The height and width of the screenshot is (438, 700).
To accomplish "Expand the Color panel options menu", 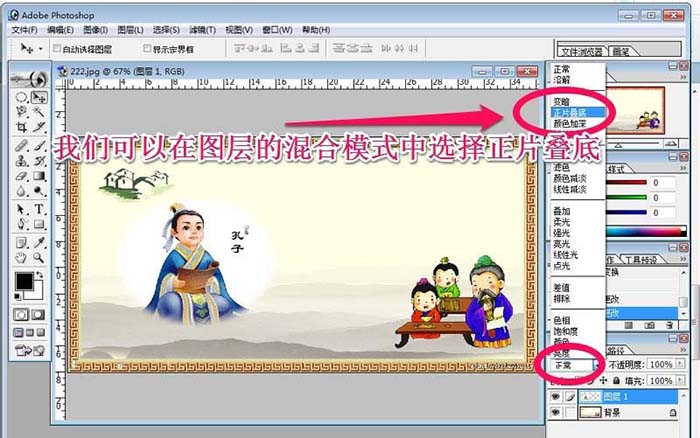I will click(x=683, y=168).
